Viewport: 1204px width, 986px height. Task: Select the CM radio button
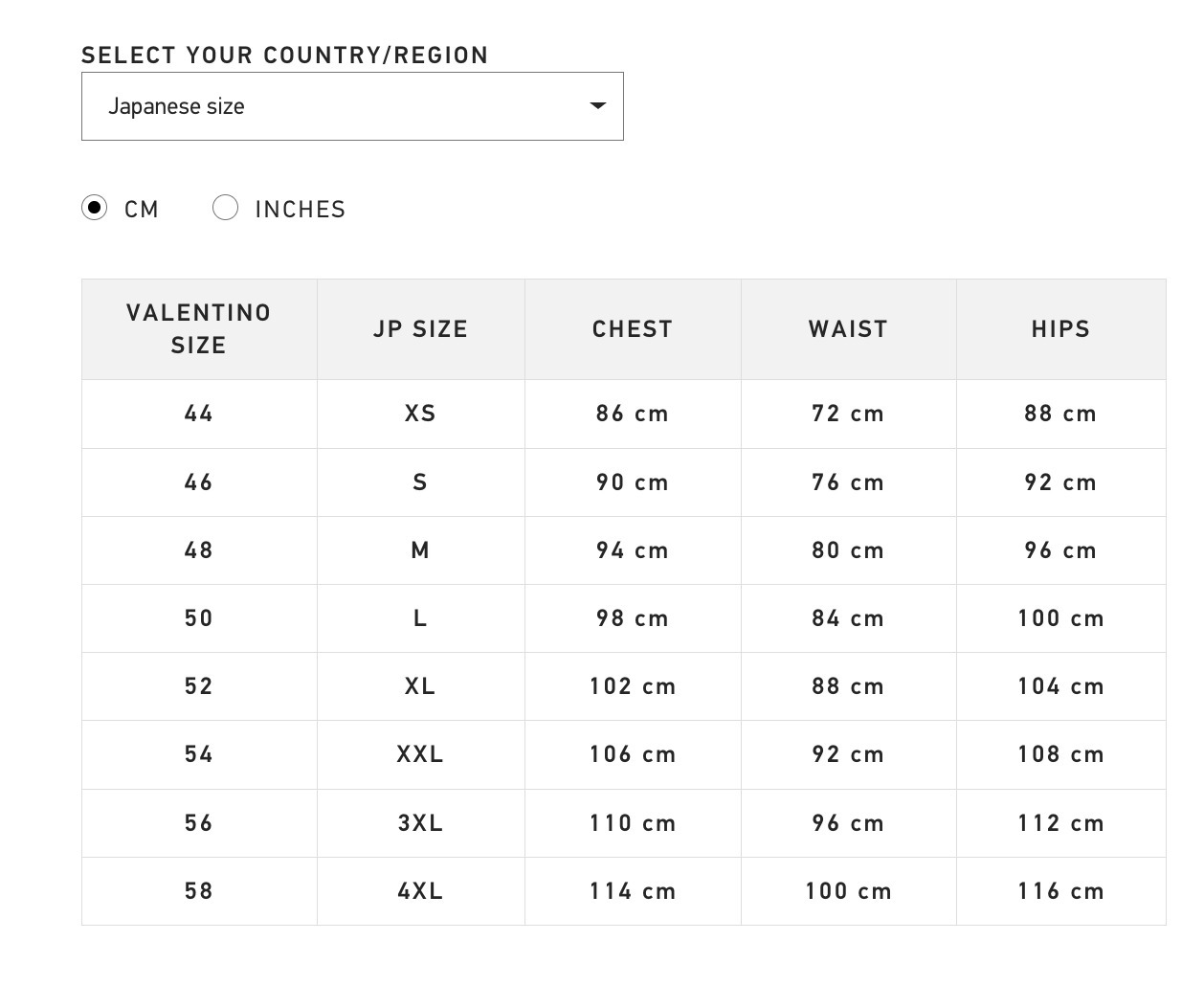95,208
